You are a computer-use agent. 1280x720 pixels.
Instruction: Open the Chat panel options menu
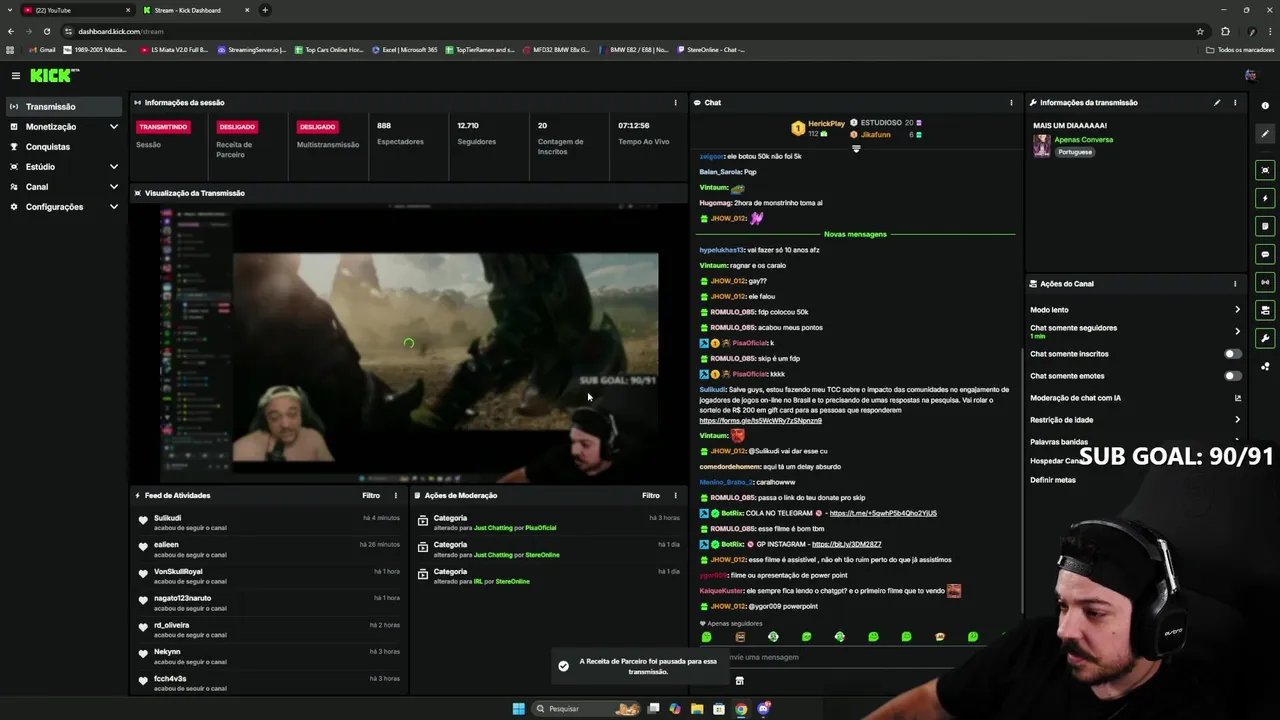[x=1011, y=102]
